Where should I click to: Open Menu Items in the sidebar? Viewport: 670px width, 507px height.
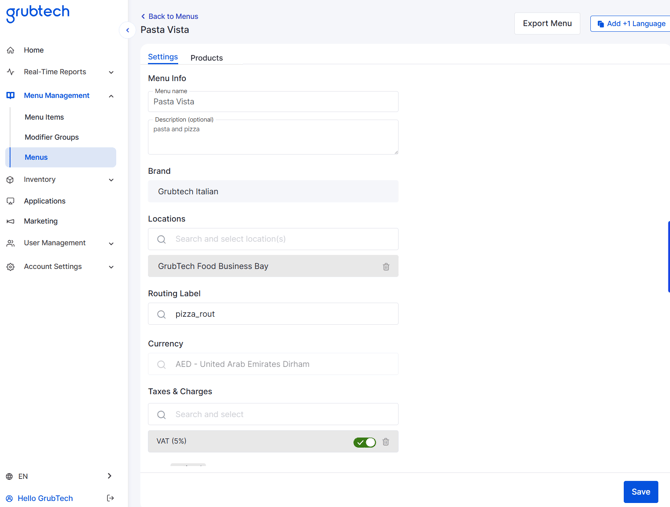coord(44,117)
